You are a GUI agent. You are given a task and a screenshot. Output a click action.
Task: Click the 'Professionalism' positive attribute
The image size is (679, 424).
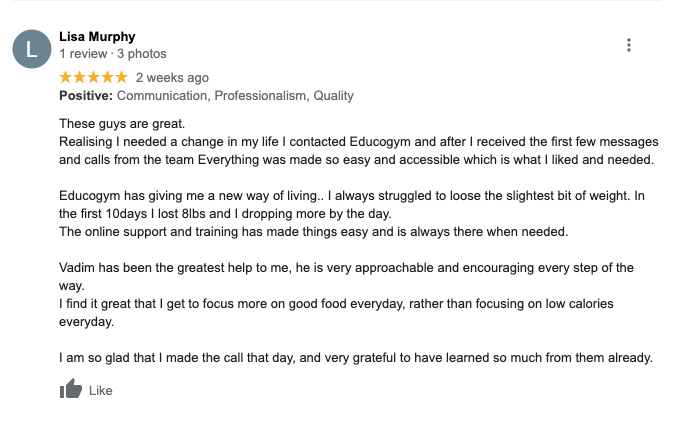coord(262,95)
